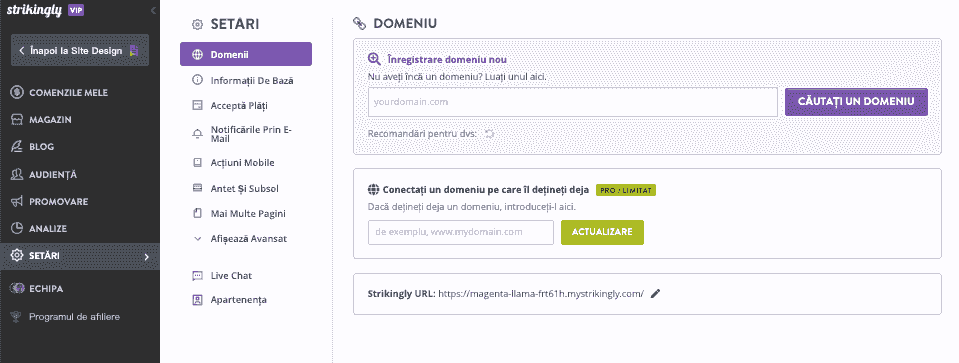Click Recomandări pentru dvs label

[422, 134]
